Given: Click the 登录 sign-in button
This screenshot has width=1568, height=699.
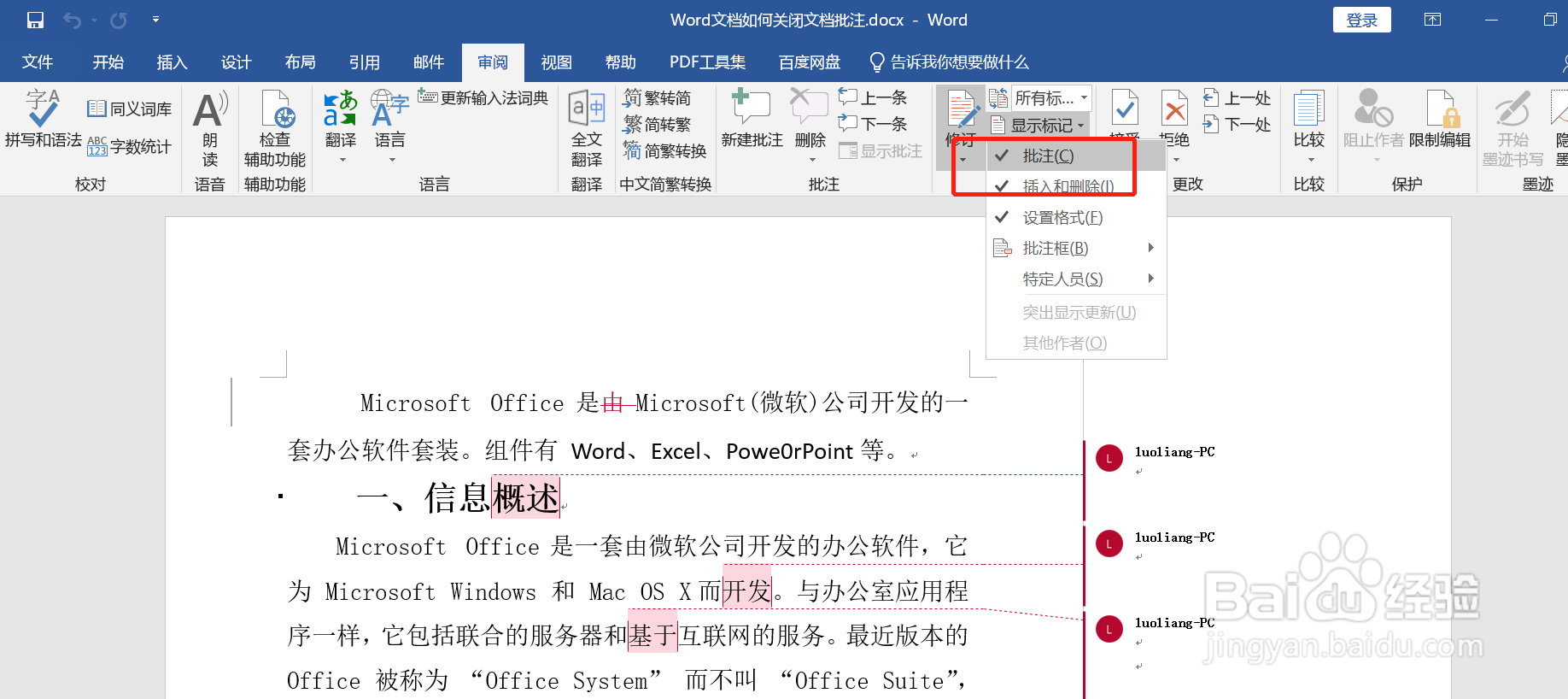Looking at the screenshot, I should pyautogui.click(x=1361, y=20).
